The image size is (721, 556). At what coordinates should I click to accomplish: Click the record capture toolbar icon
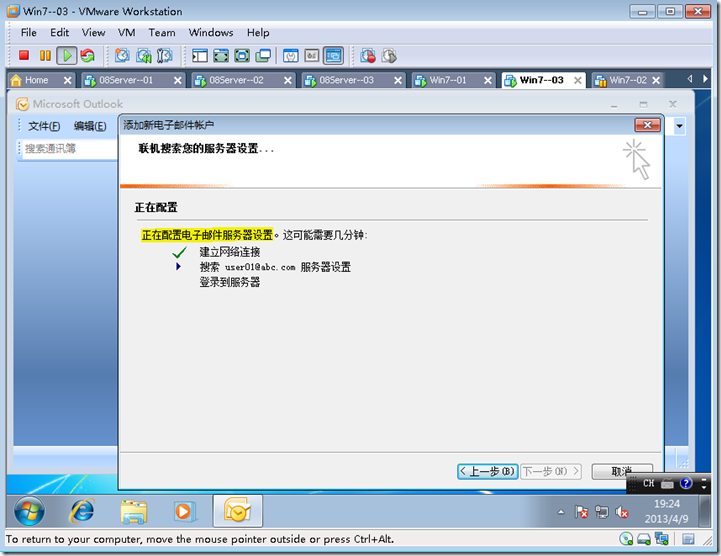click(368, 56)
